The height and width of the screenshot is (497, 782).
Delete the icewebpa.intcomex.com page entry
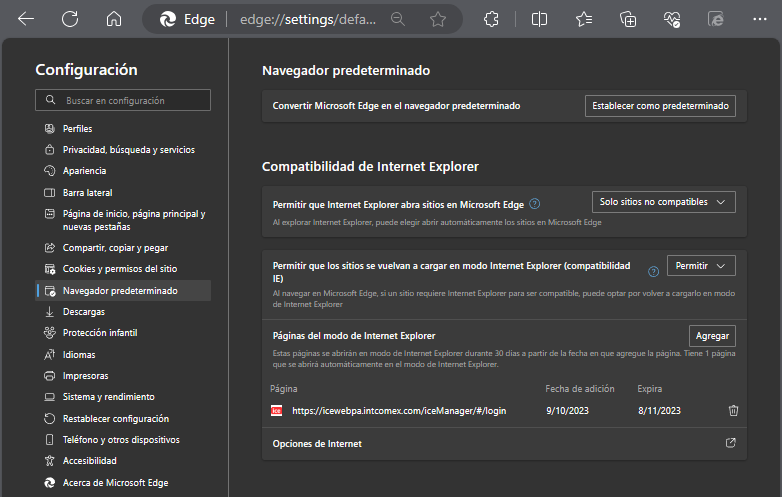pyautogui.click(x=733, y=410)
